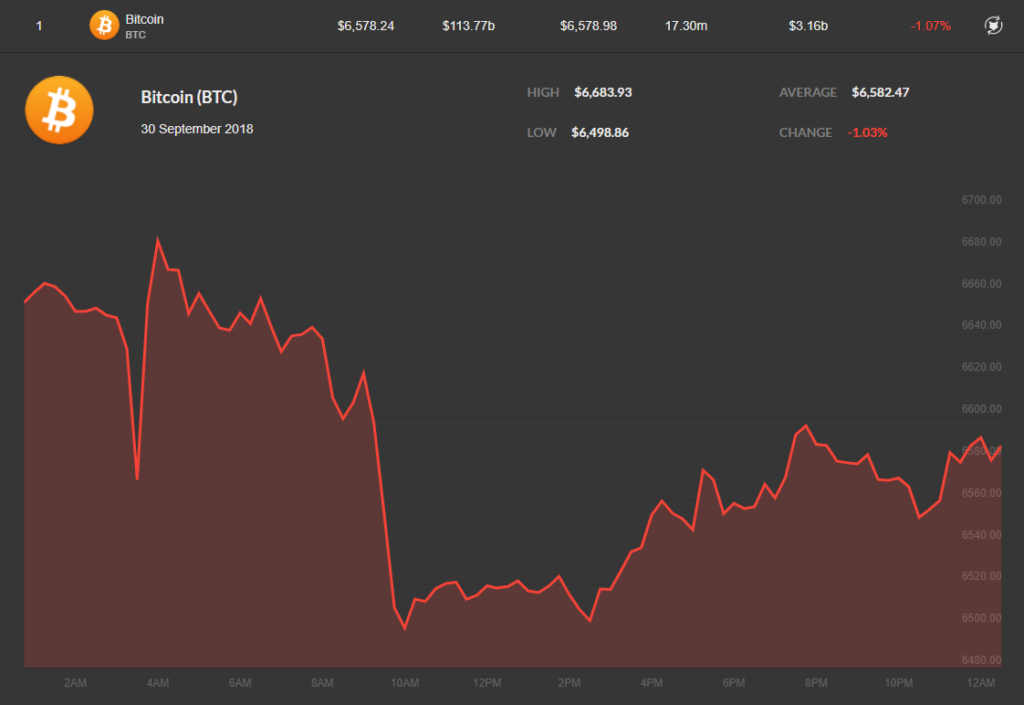This screenshot has width=1024, height=705.
Task: Click the $6,578.24 price in the top row
Action: [365, 26]
